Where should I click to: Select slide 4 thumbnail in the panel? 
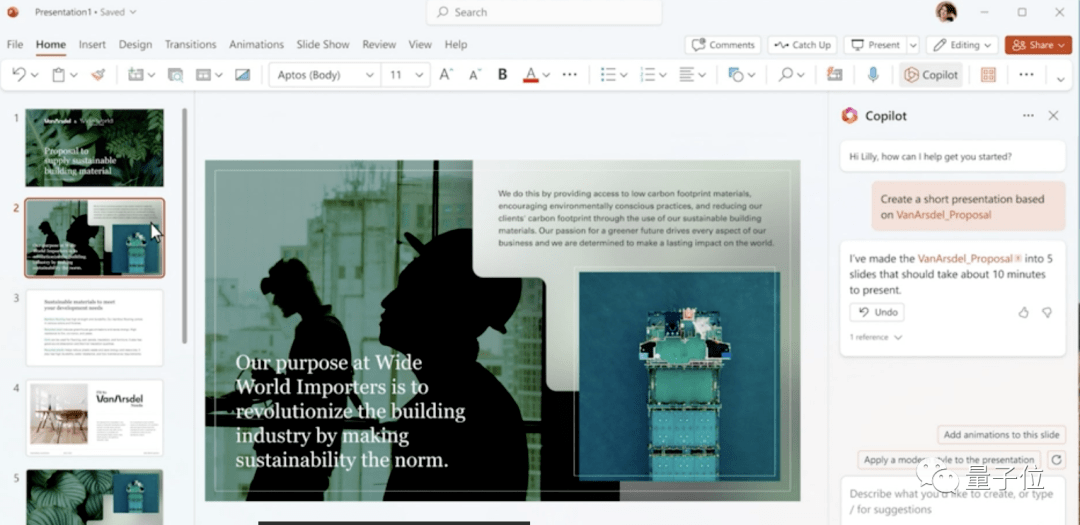pyautogui.click(x=94, y=417)
